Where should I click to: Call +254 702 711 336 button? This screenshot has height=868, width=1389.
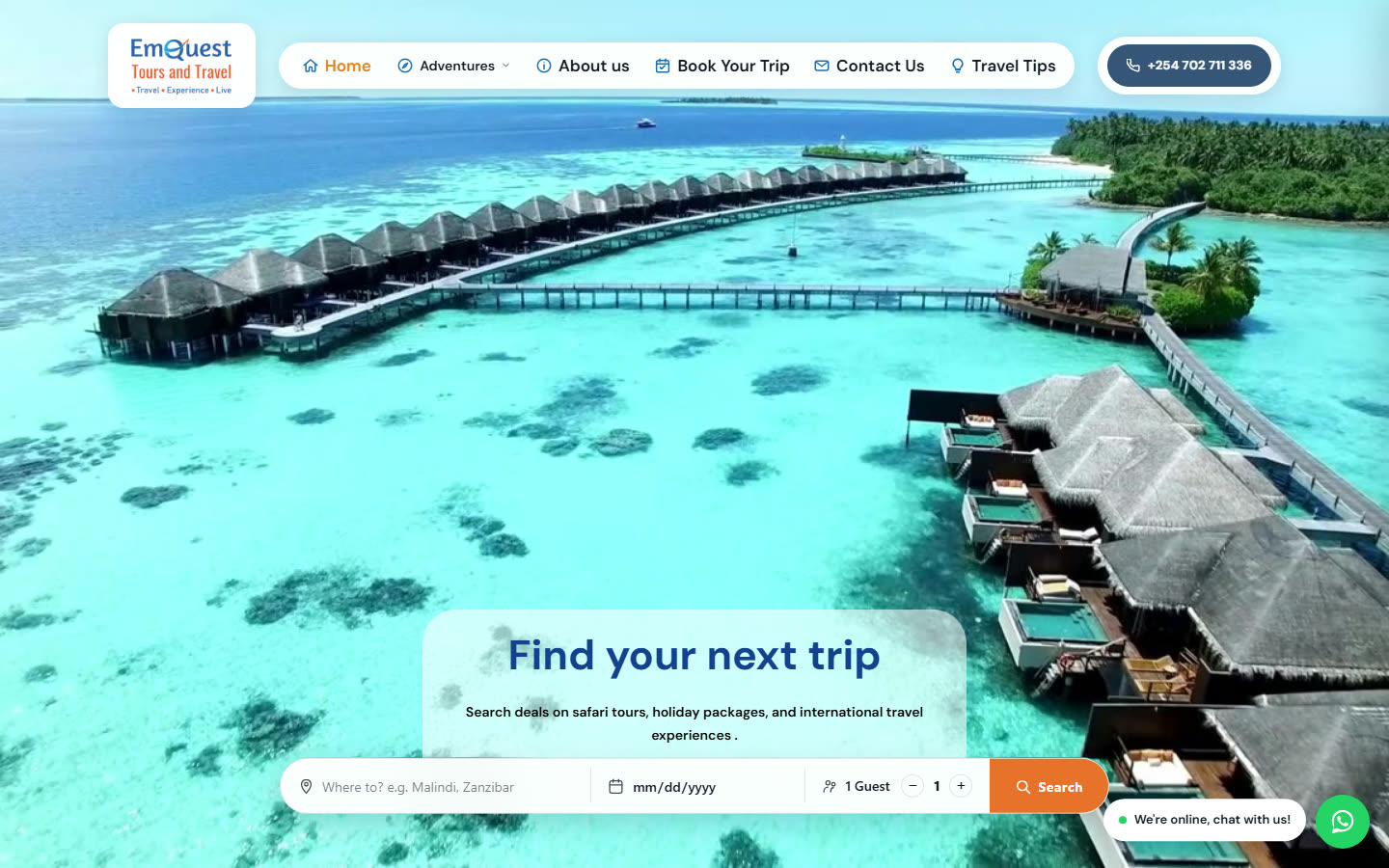point(1188,66)
